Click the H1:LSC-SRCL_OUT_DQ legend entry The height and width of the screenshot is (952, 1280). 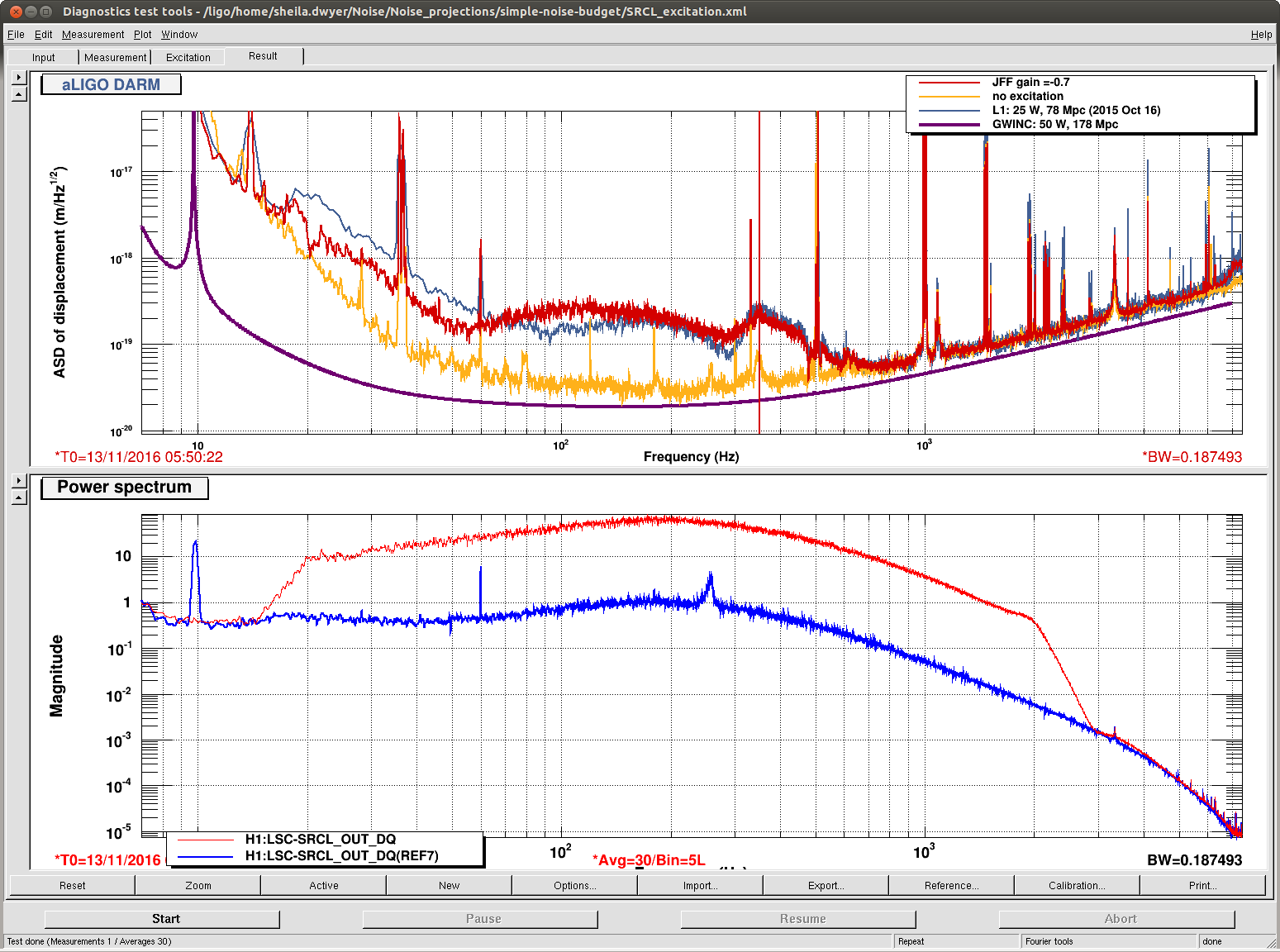pos(321,840)
